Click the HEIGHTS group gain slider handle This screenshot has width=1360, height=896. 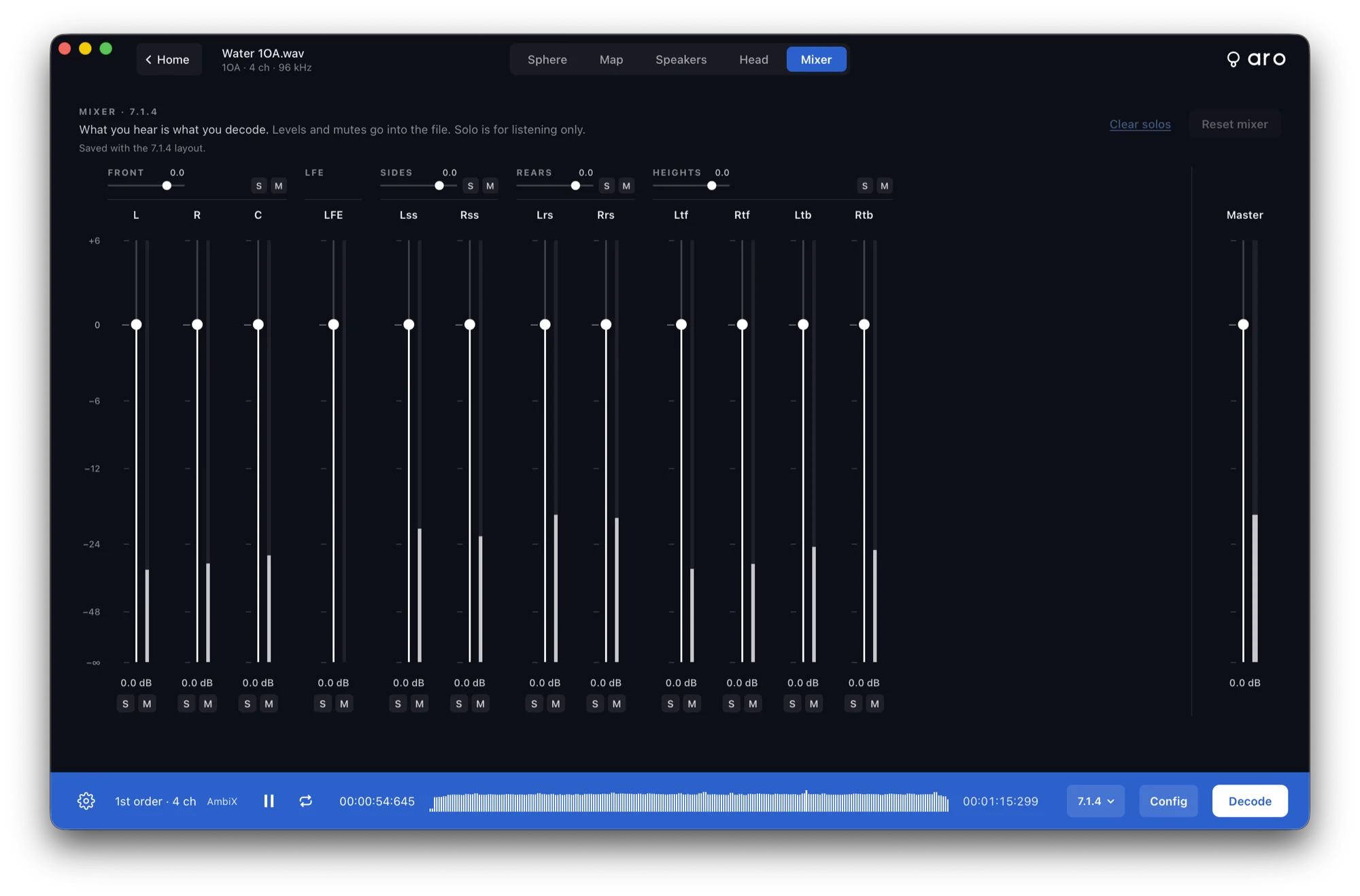(x=712, y=186)
